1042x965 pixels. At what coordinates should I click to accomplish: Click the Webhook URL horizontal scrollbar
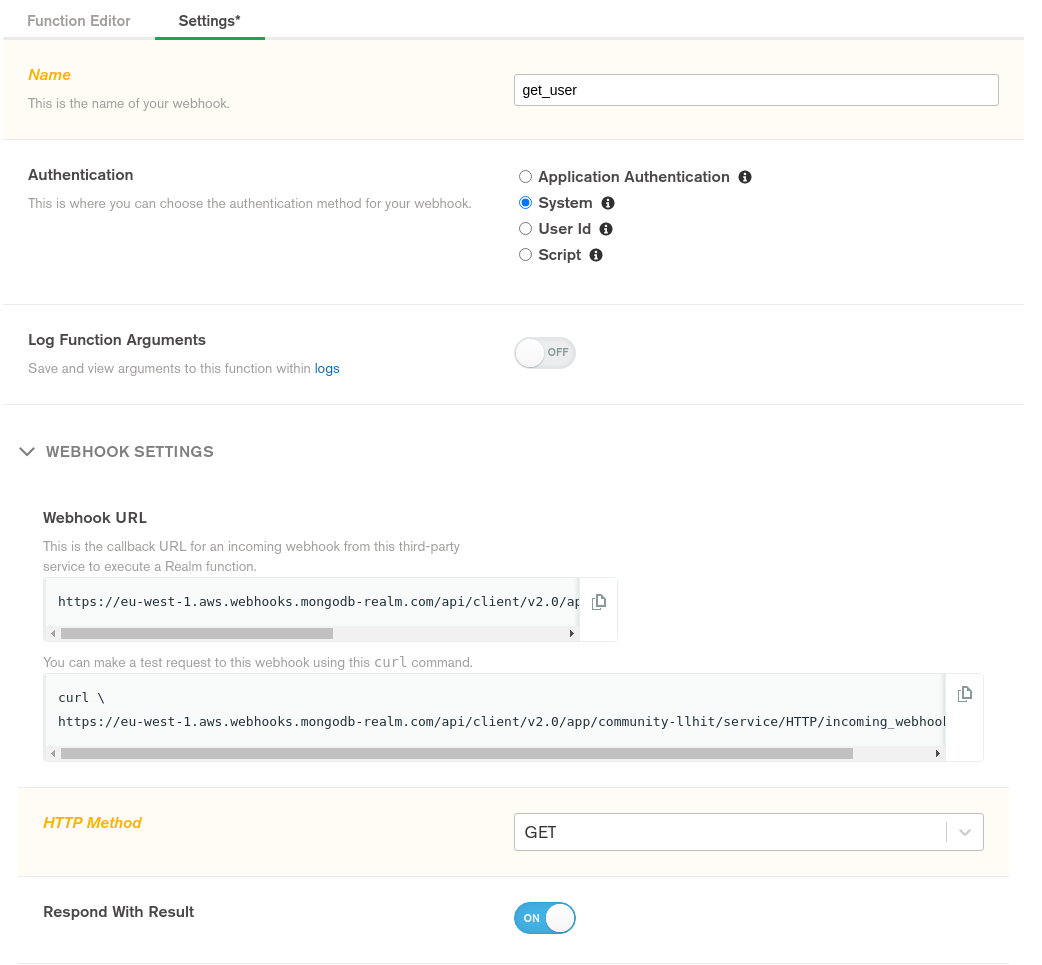[196, 633]
